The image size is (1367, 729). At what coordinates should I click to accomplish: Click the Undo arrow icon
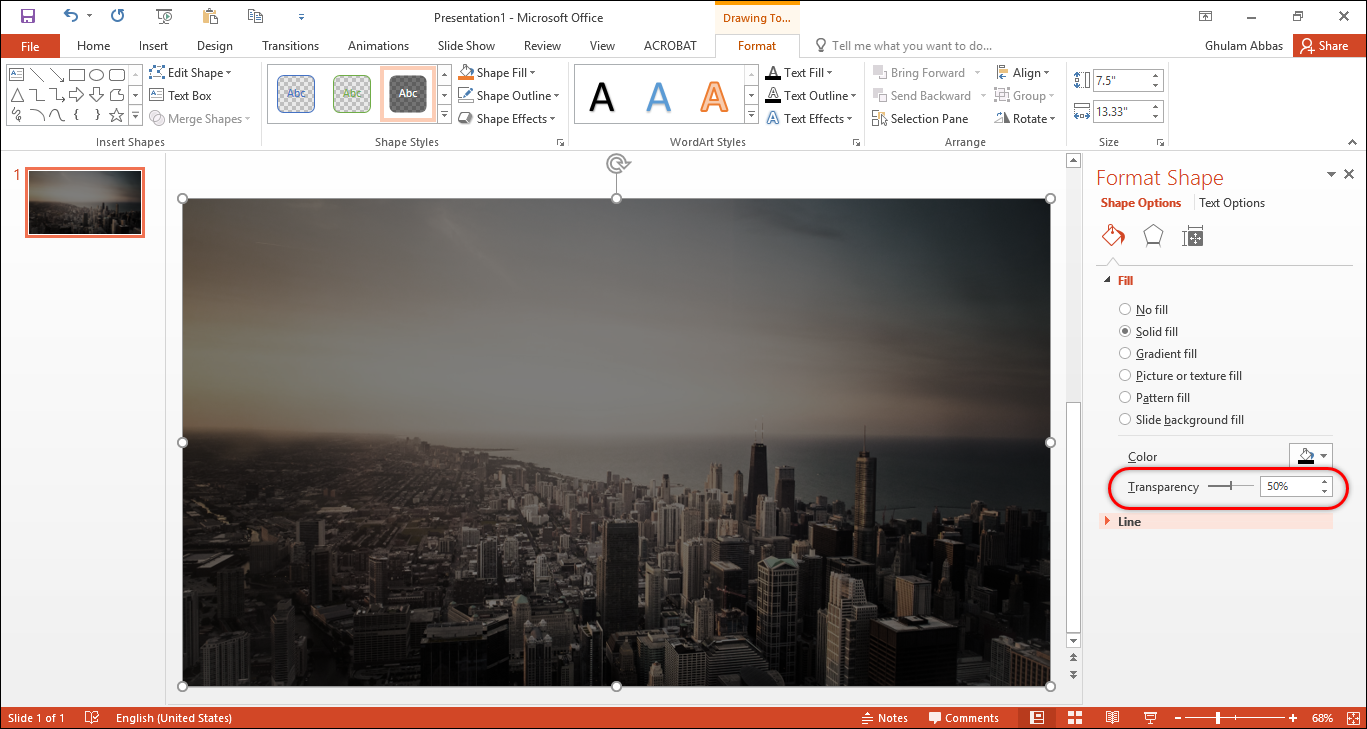pos(70,16)
